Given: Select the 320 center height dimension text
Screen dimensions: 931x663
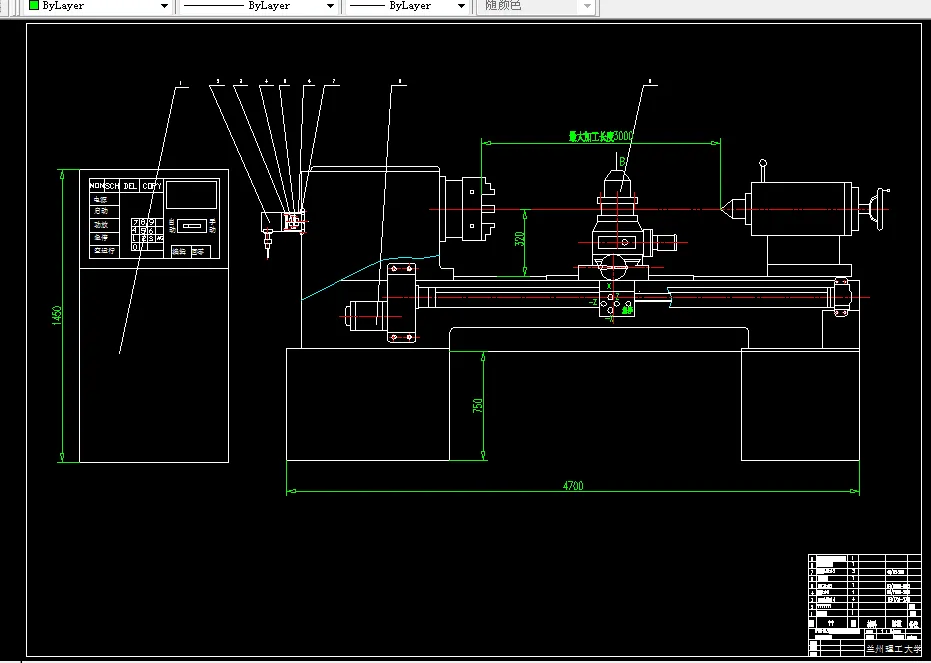Looking at the screenshot, I should (x=519, y=241).
